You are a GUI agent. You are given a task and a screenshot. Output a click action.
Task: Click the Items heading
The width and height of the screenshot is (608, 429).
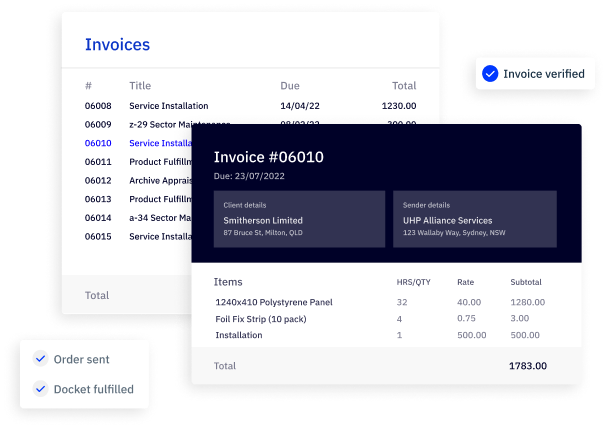pos(228,282)
